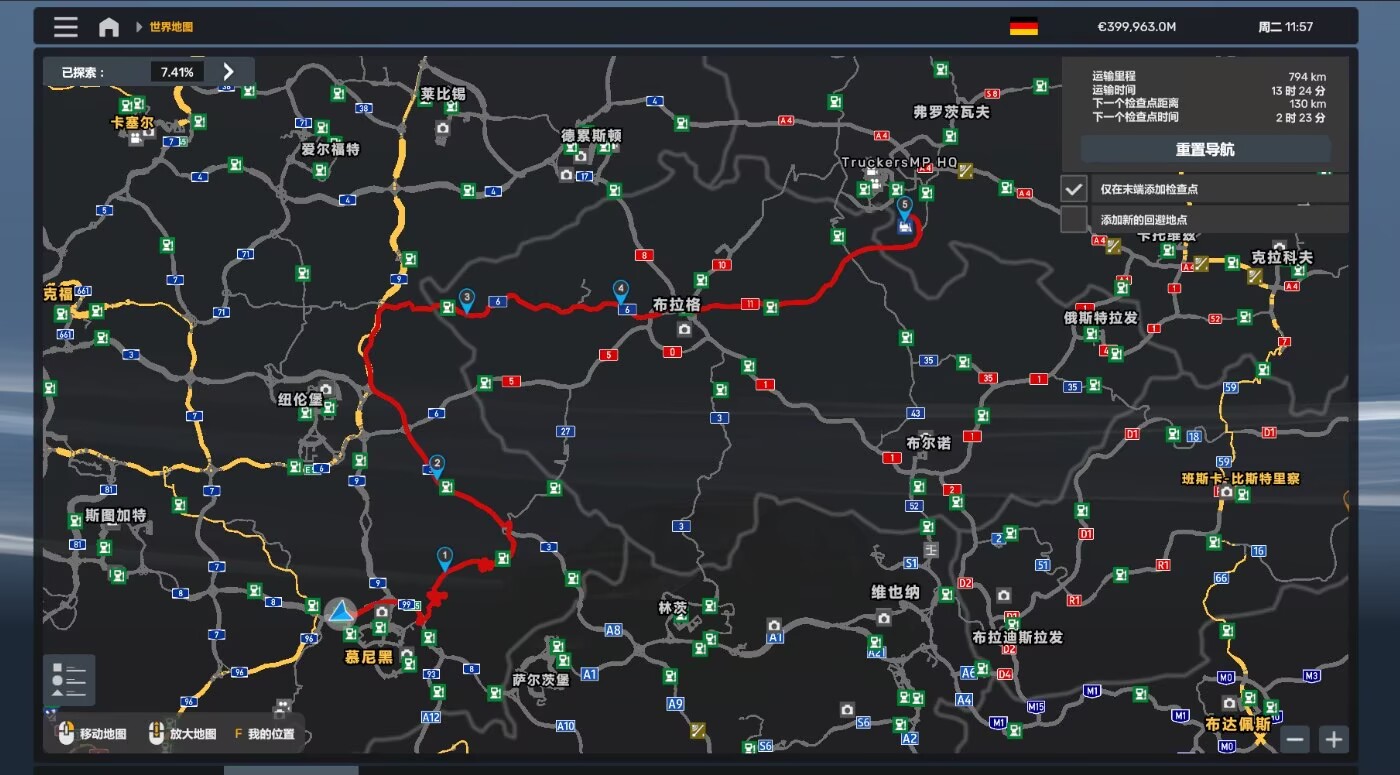Click the red road shield 10
The image size is (1400, 775).
pos(722,265)
